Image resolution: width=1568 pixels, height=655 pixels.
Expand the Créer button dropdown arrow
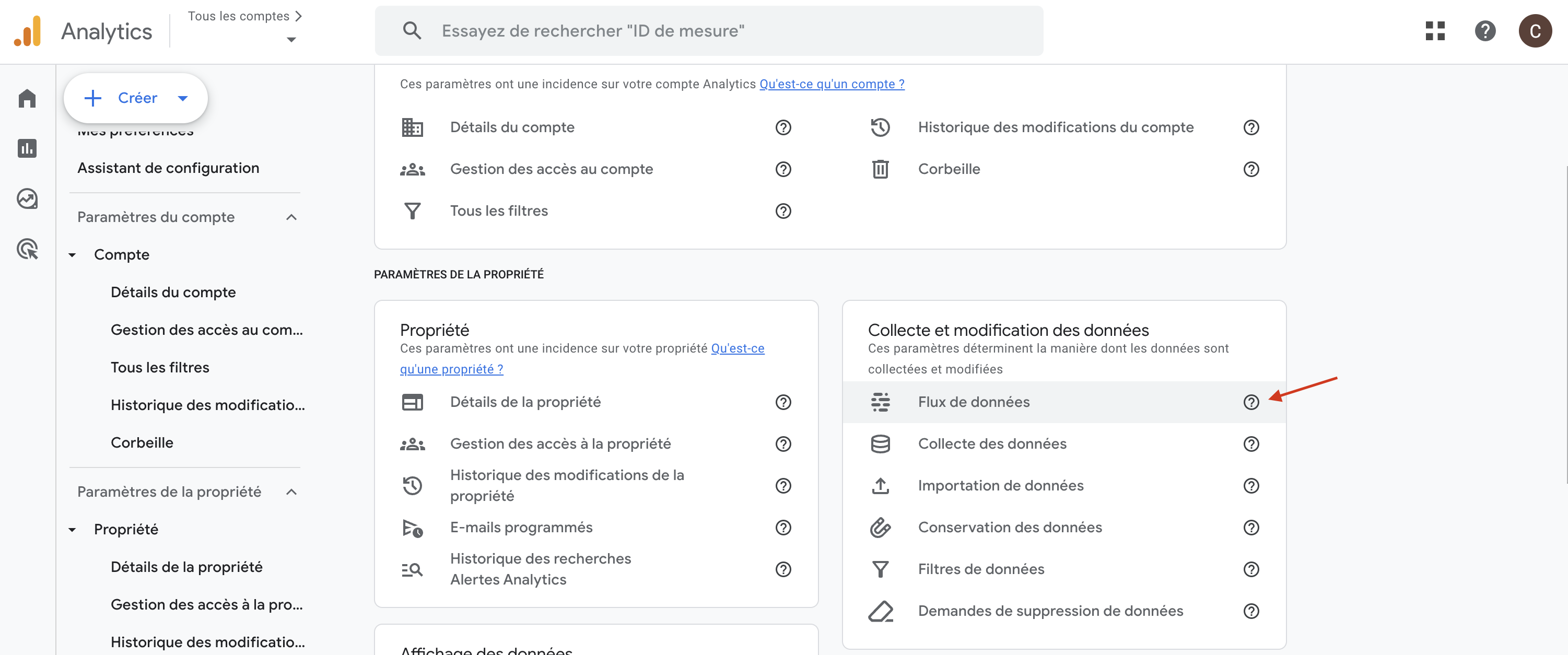click(182, 97)
